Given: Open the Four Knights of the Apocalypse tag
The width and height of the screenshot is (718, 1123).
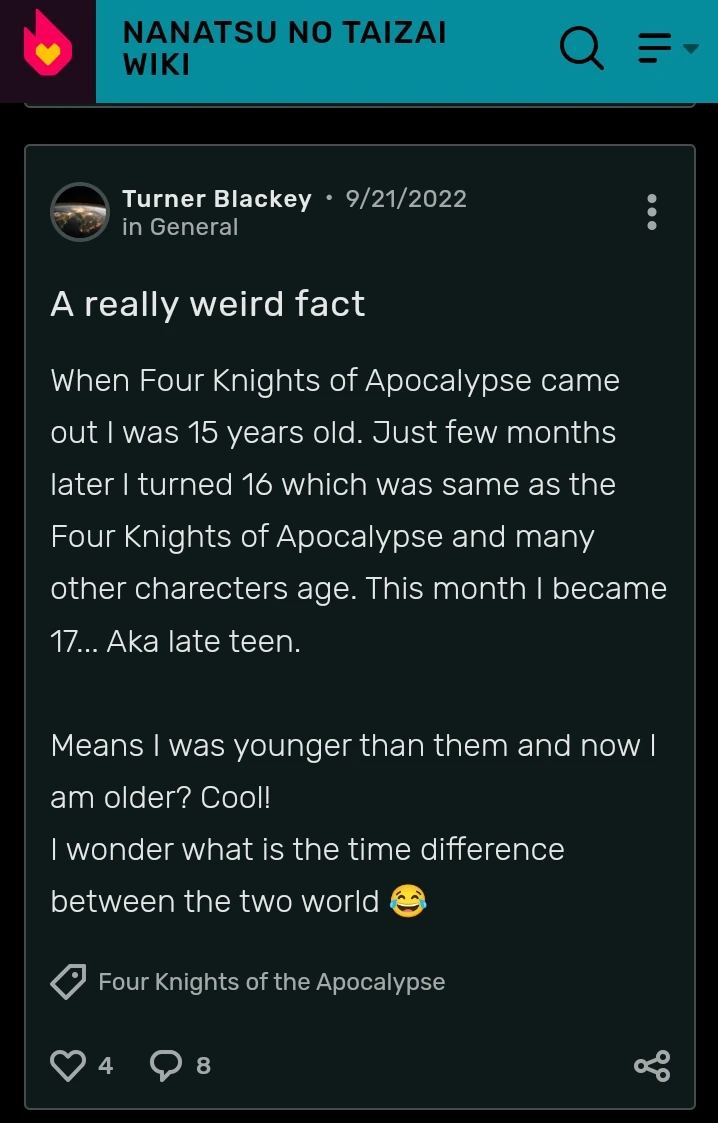Looking at the screenshot, I should point(271,981).
